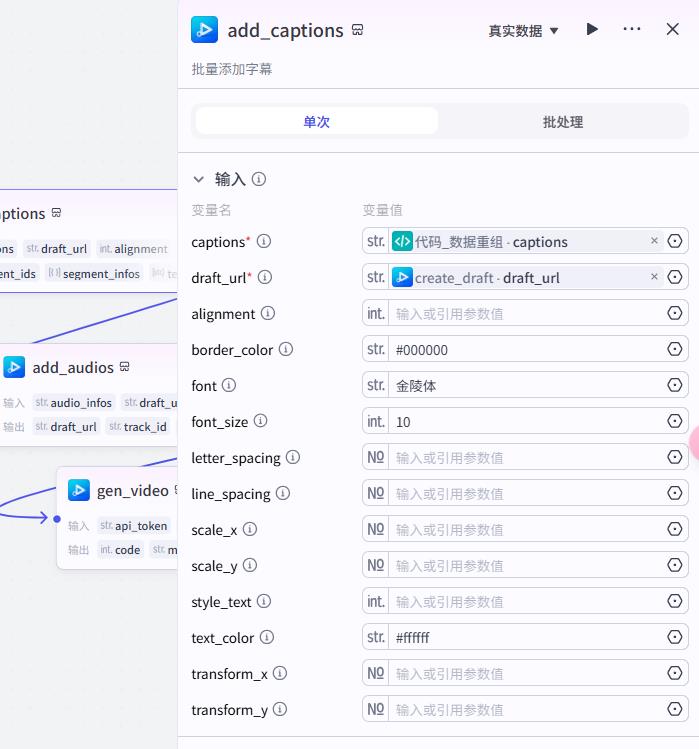This screenshot has height=749, width=699.
Task: Click the letter_spacing value input field
Action: (526, 457)
